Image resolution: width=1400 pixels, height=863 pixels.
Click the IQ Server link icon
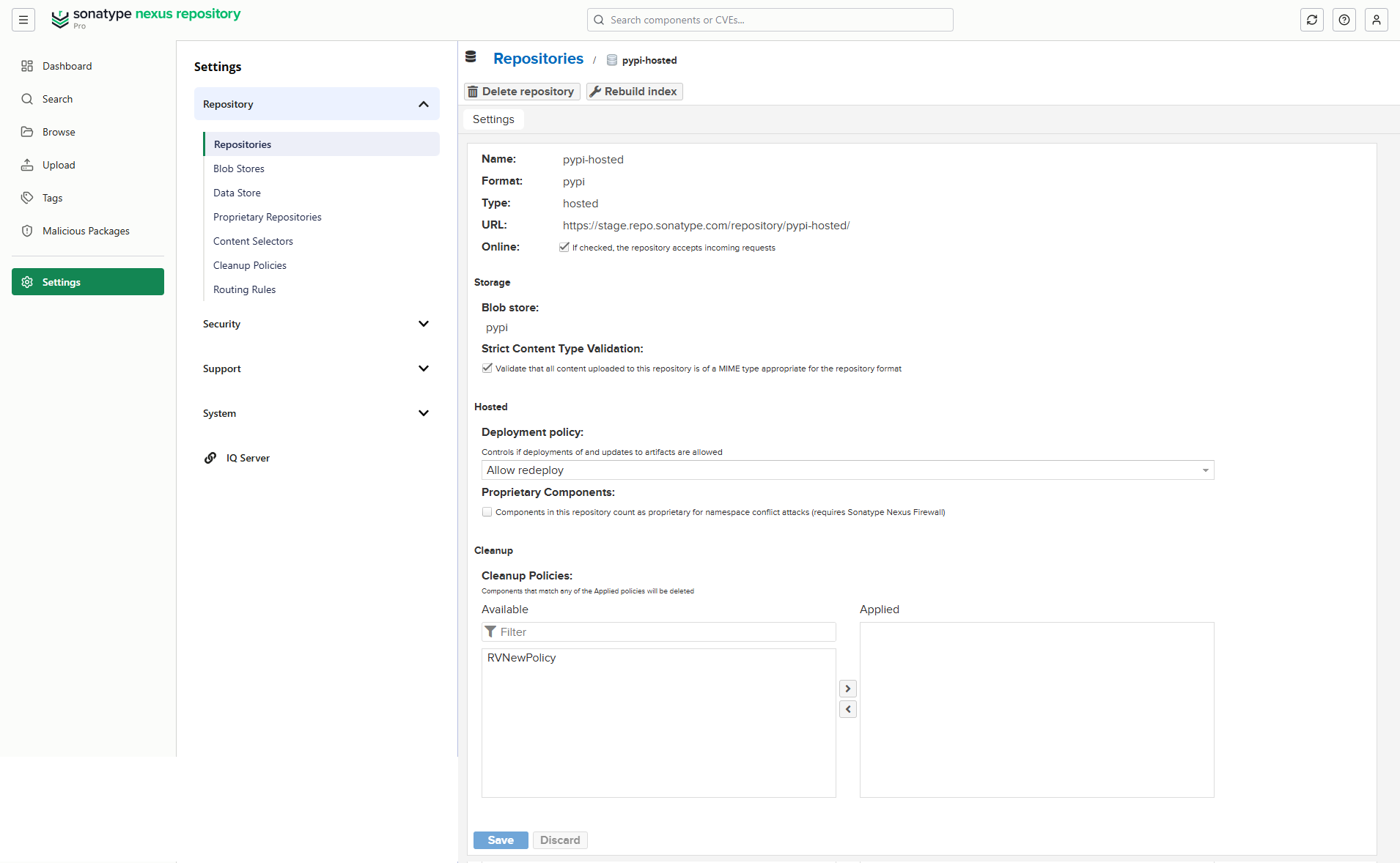pos(210,458)
